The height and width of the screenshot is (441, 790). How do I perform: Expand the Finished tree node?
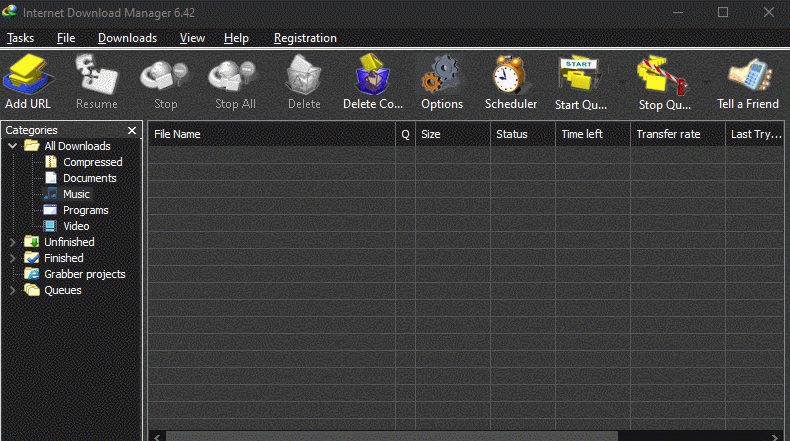click(13, 258)
